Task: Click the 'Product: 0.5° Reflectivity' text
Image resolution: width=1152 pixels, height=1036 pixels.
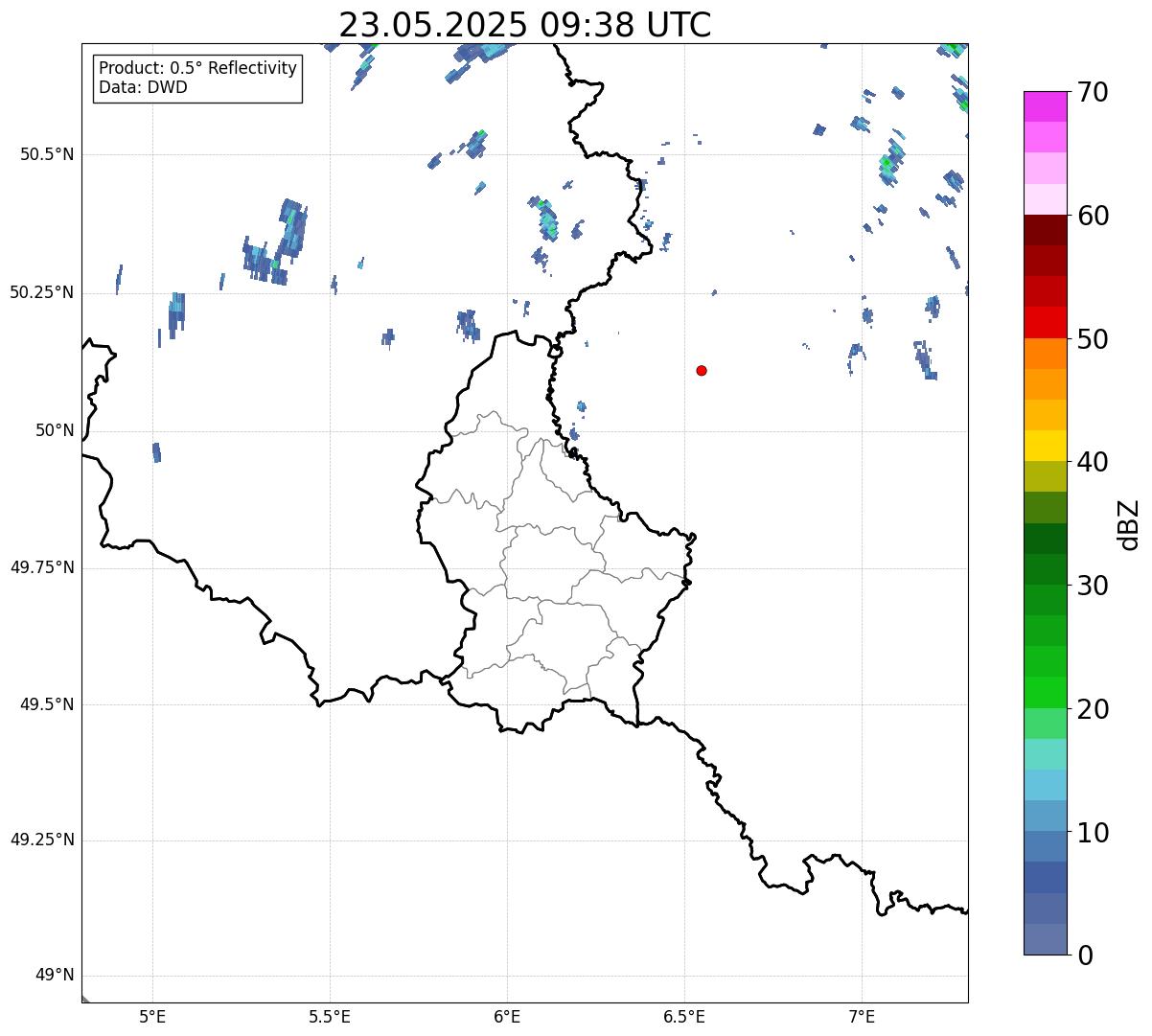Action: click(197, 69)
